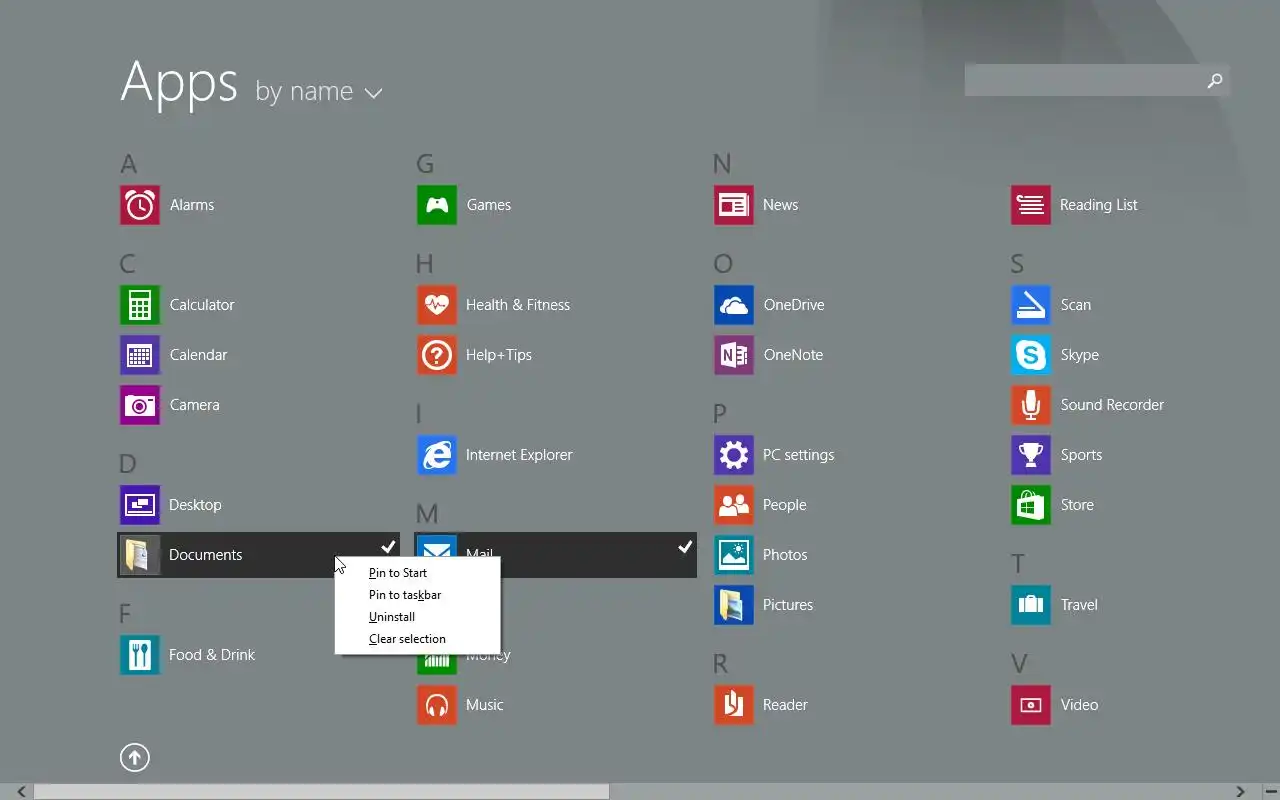1280x800 pixels.
Task: Open the Travel suitcase icon
Action: [x=1031, y=605]
